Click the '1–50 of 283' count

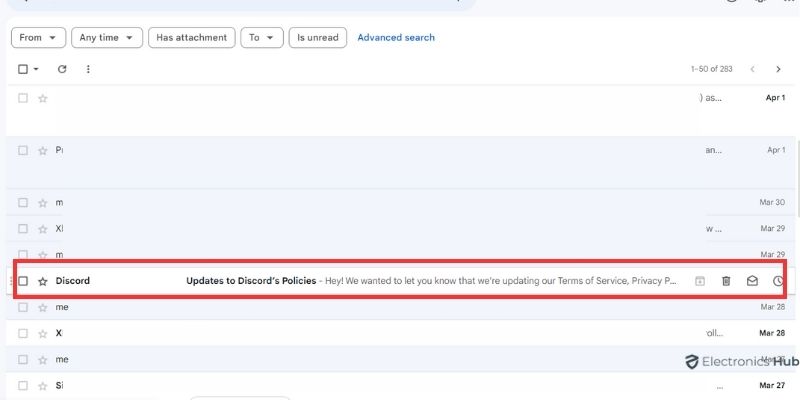pyautogui.click(x=712, y=69)
